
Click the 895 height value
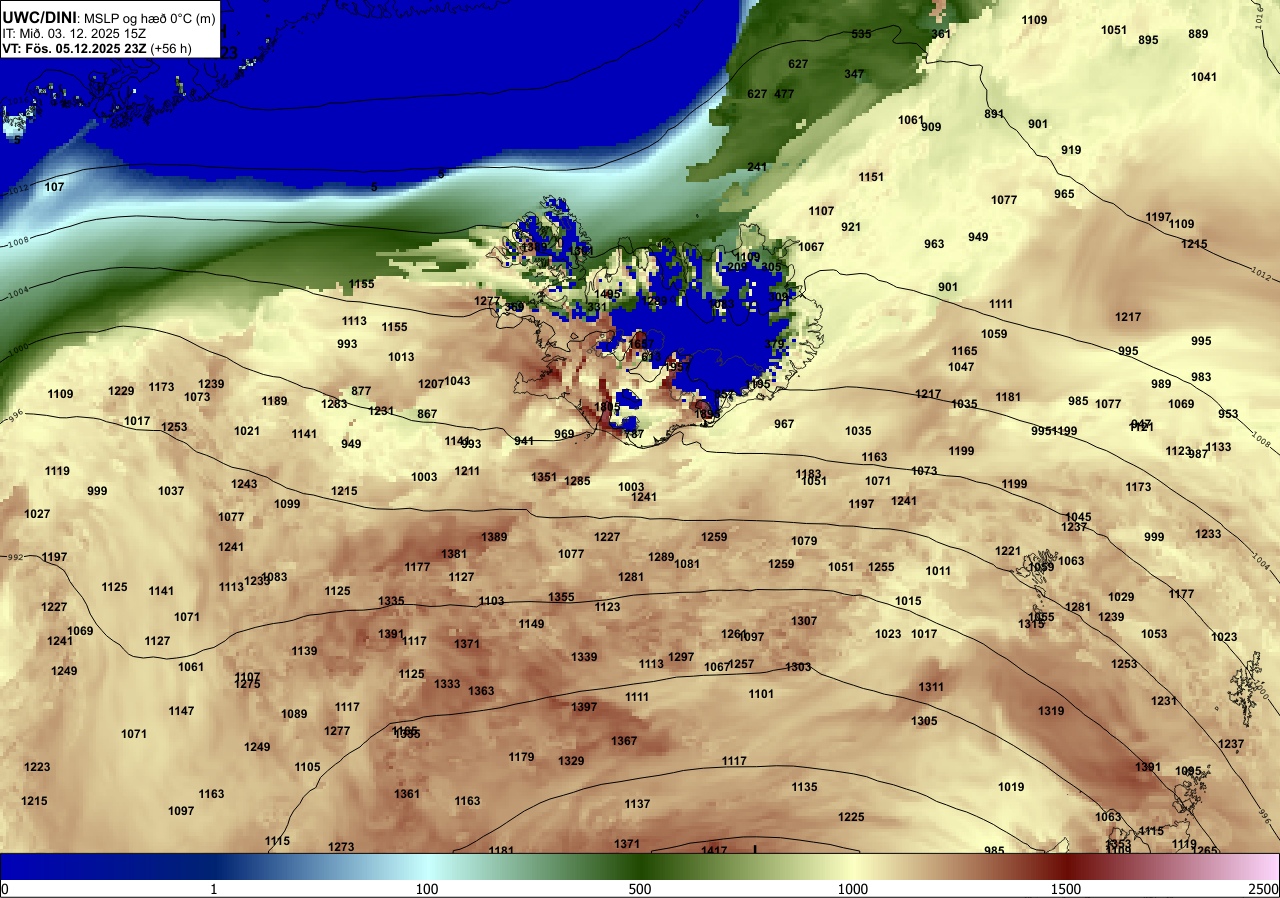click(x=1148, y=40)
